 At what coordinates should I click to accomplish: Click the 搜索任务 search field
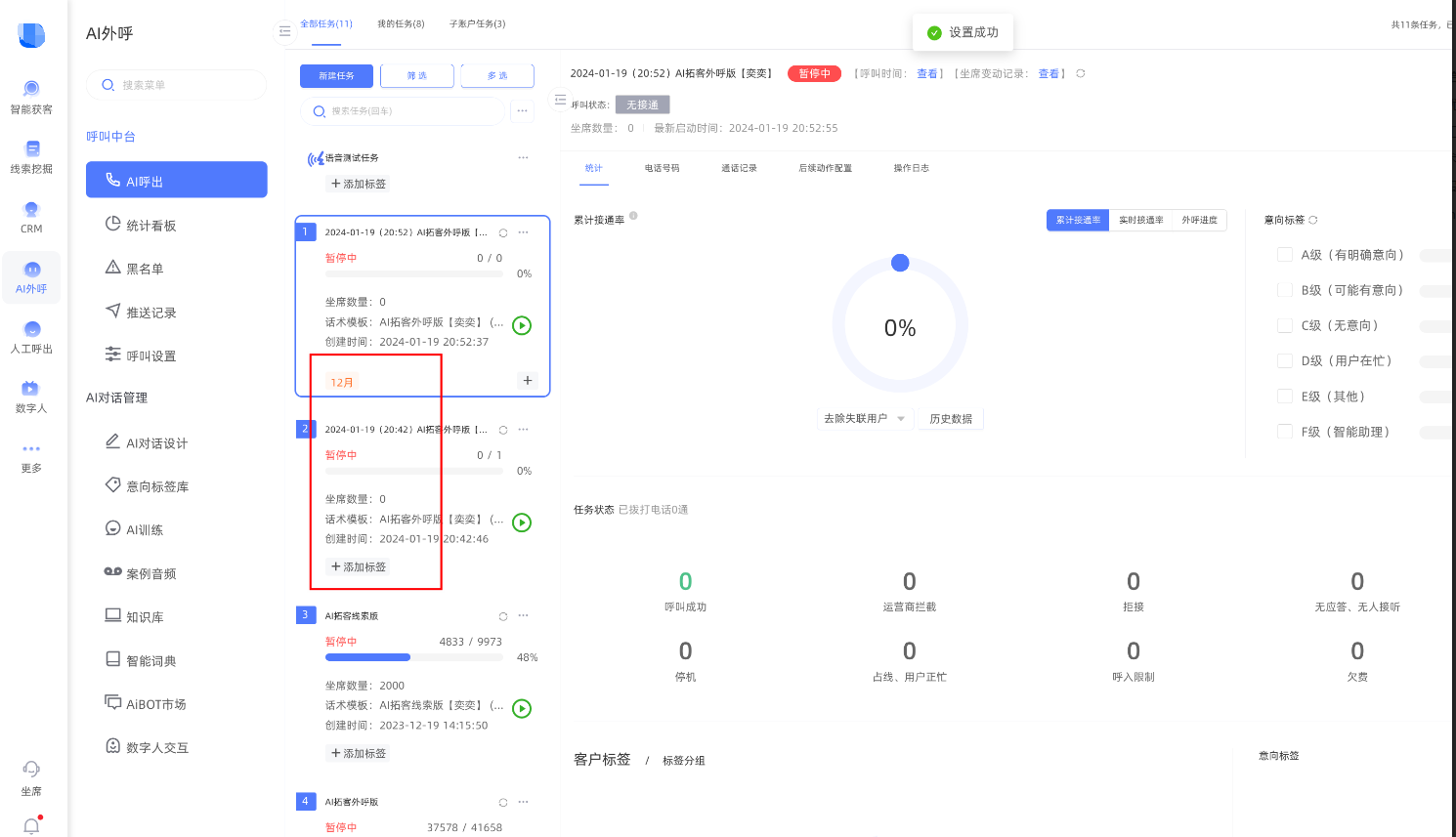pyautogui.click(x=403, y=111)
